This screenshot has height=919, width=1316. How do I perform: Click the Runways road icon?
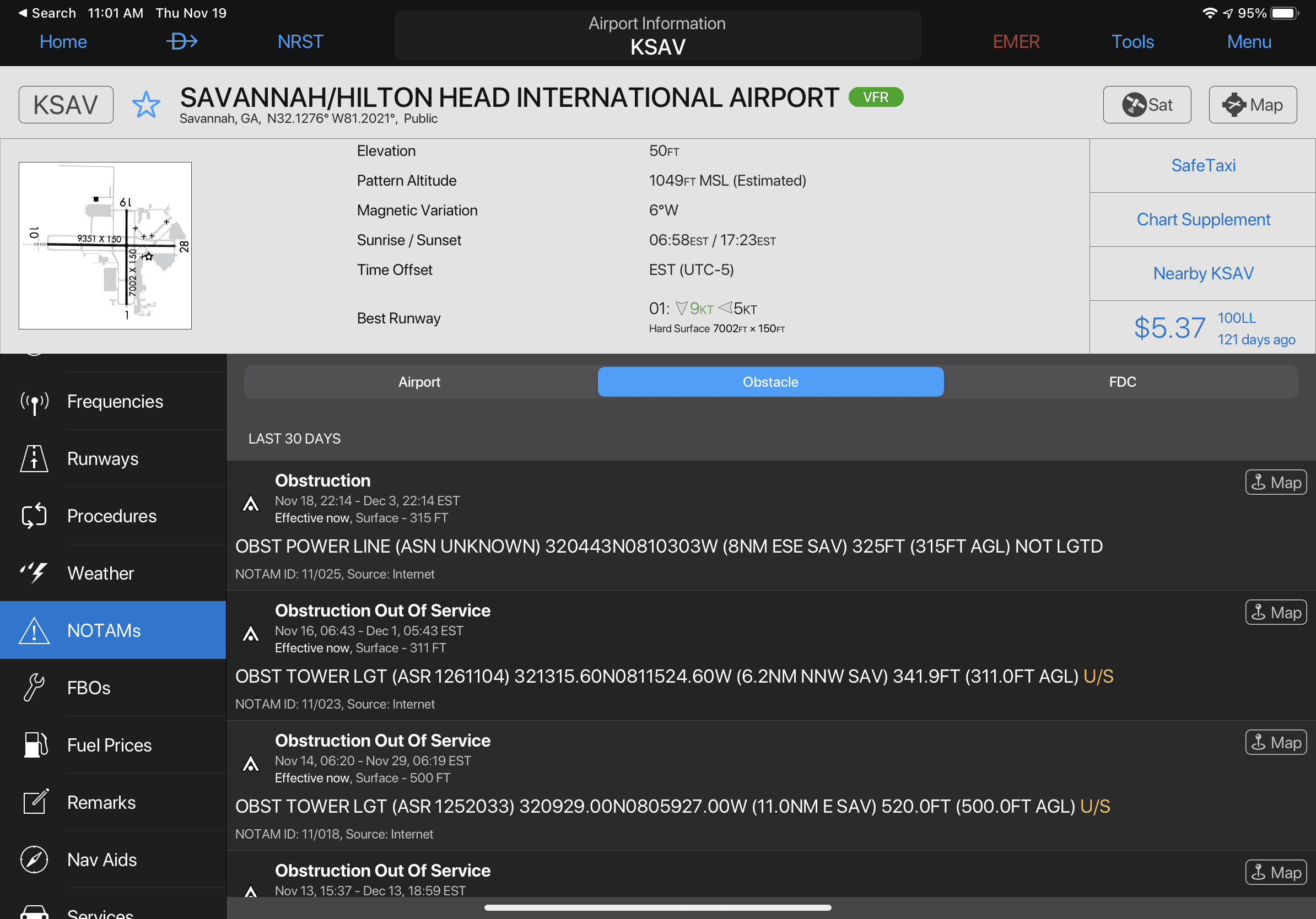(34, 458)
